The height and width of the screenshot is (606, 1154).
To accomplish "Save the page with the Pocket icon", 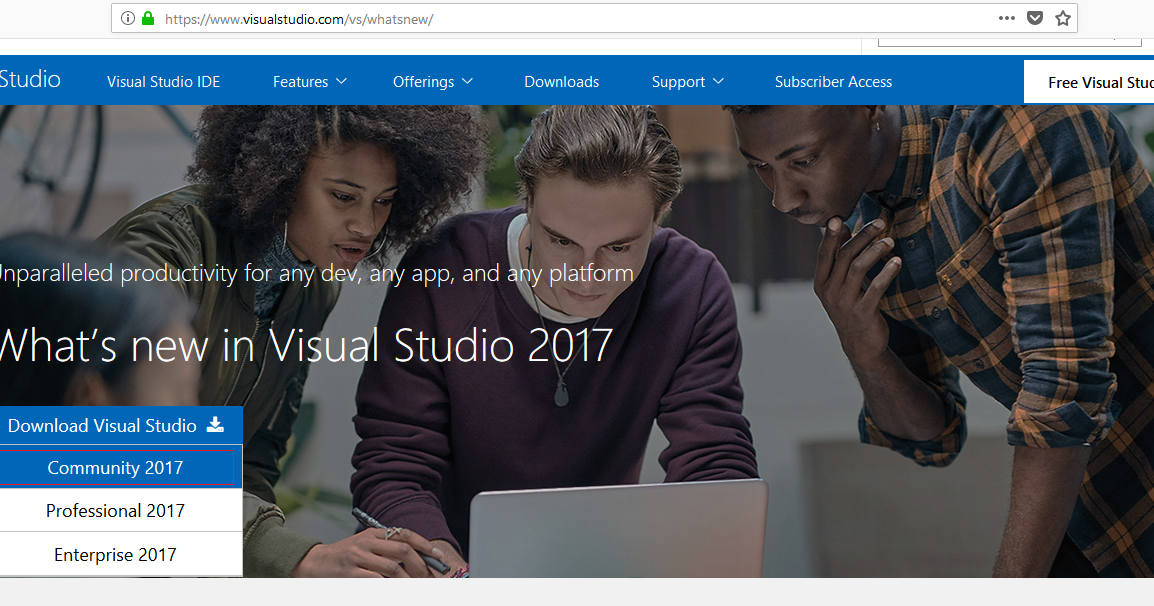I will 1035,18.
